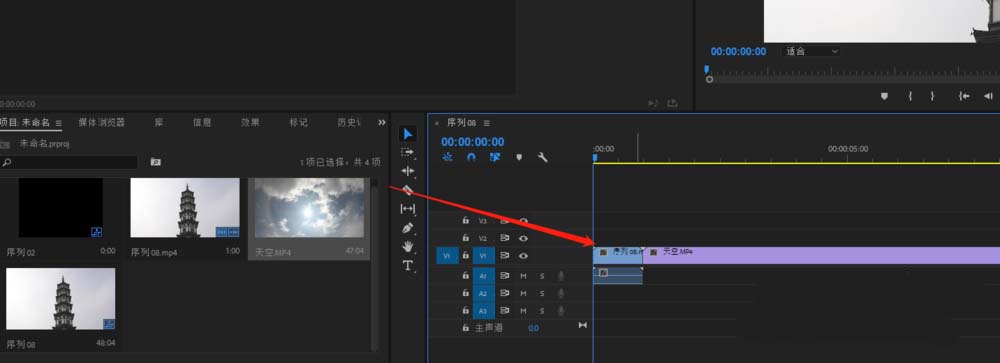
Task: Select the Type tool
Action: 408,265
